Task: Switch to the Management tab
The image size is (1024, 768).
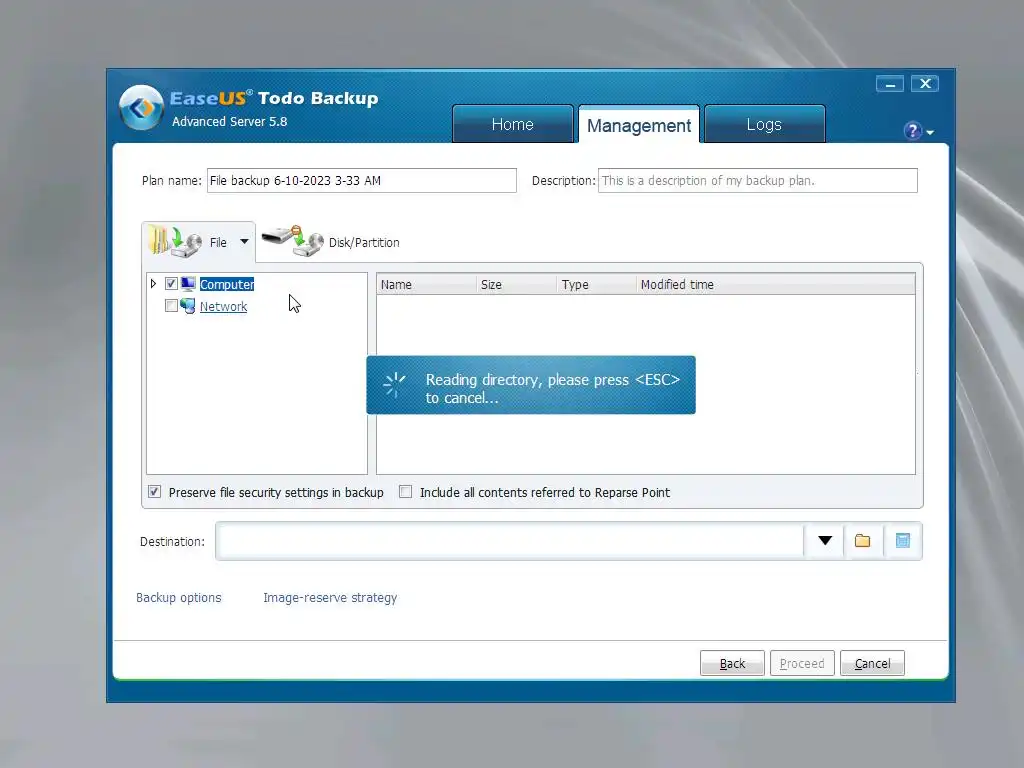Action: tap(639, 124)
